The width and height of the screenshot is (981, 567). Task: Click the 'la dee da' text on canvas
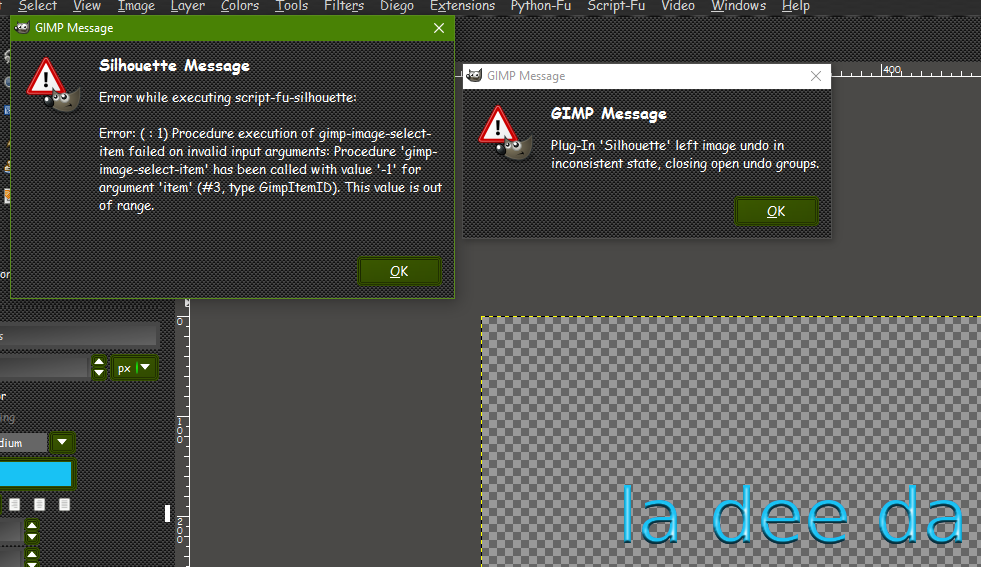(792, 516)
